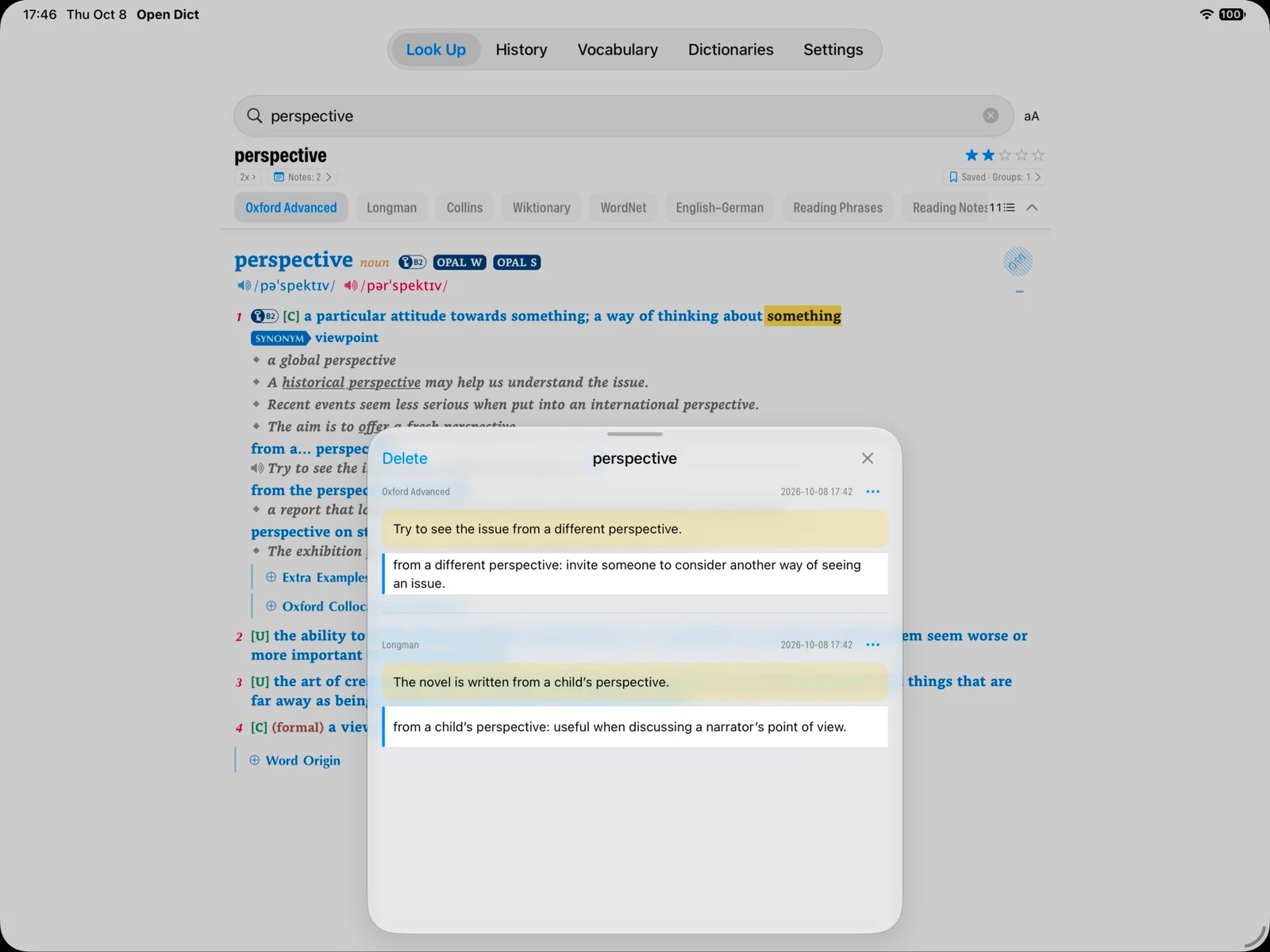
Task: Set rating with the first star
Action: point(972,155)
